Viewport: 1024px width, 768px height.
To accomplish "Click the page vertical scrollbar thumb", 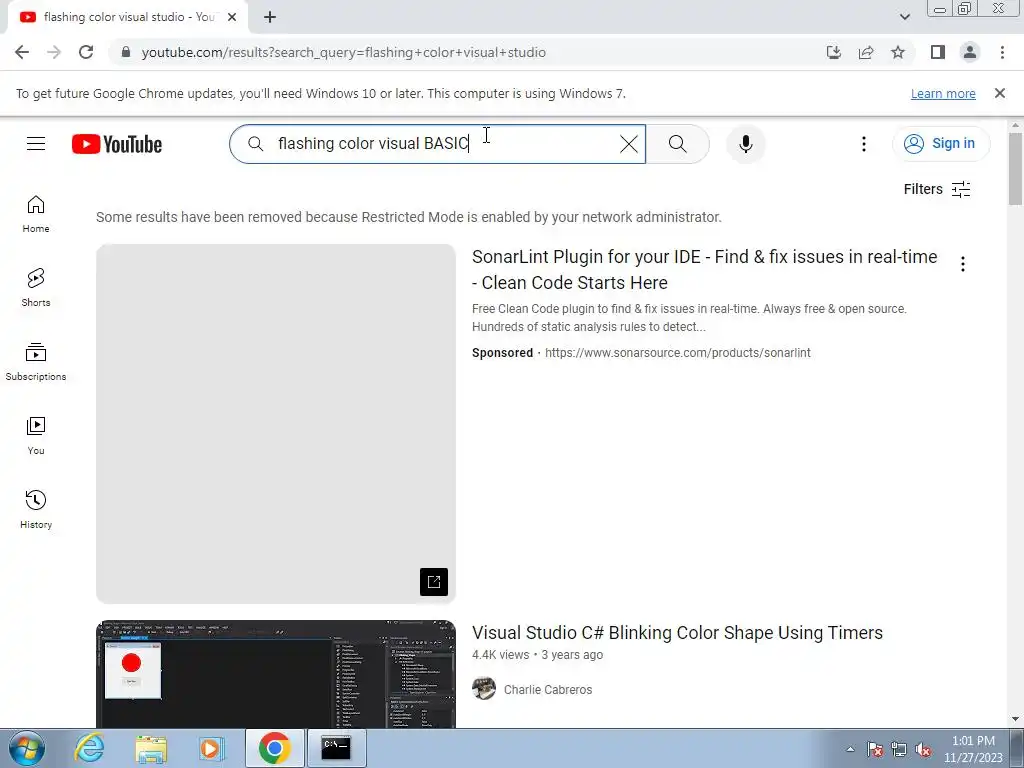I will 1015,168.
